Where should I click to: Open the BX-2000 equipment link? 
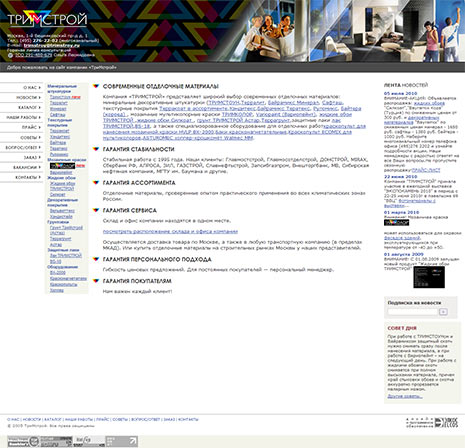point(58,273)
